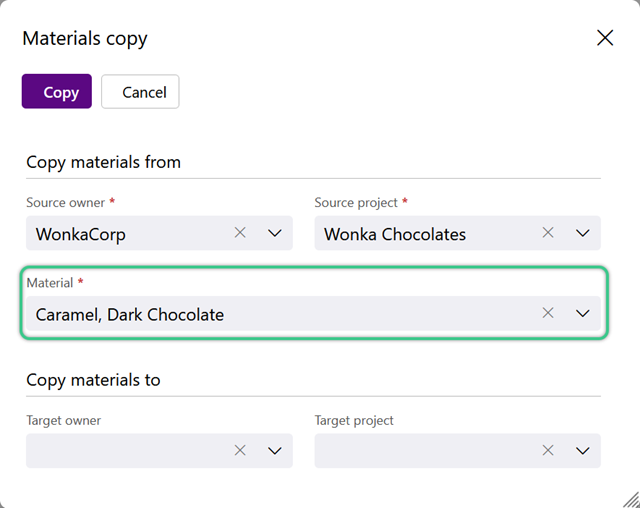Clear the Wonka Chocolates source project
This screenshot has width=640, height=508.
pos(548,233)
